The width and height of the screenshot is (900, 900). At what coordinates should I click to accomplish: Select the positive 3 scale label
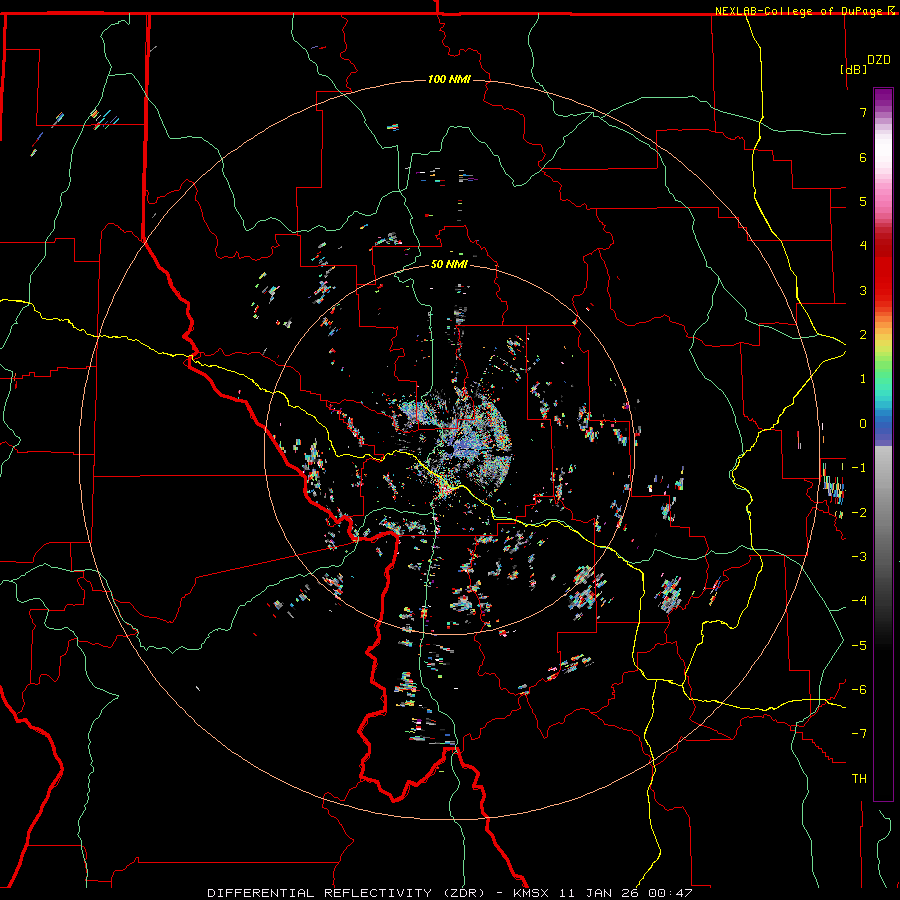point(863,290)
